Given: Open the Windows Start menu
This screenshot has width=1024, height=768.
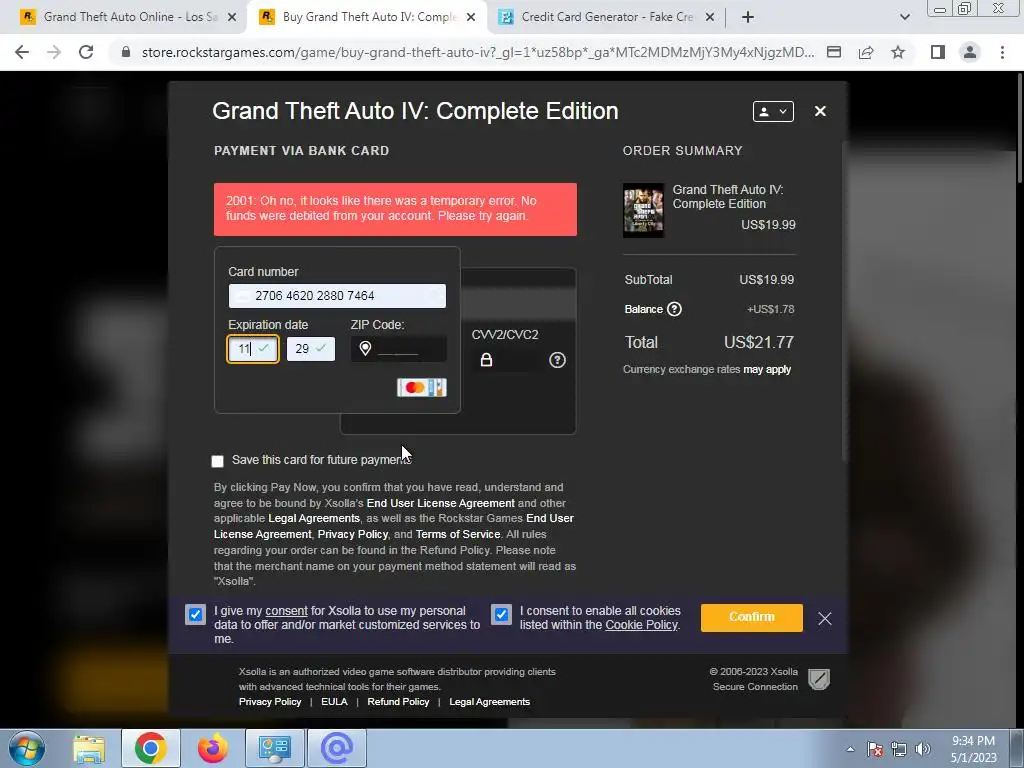Looking at the screenshot, I should tap(26, 748).
